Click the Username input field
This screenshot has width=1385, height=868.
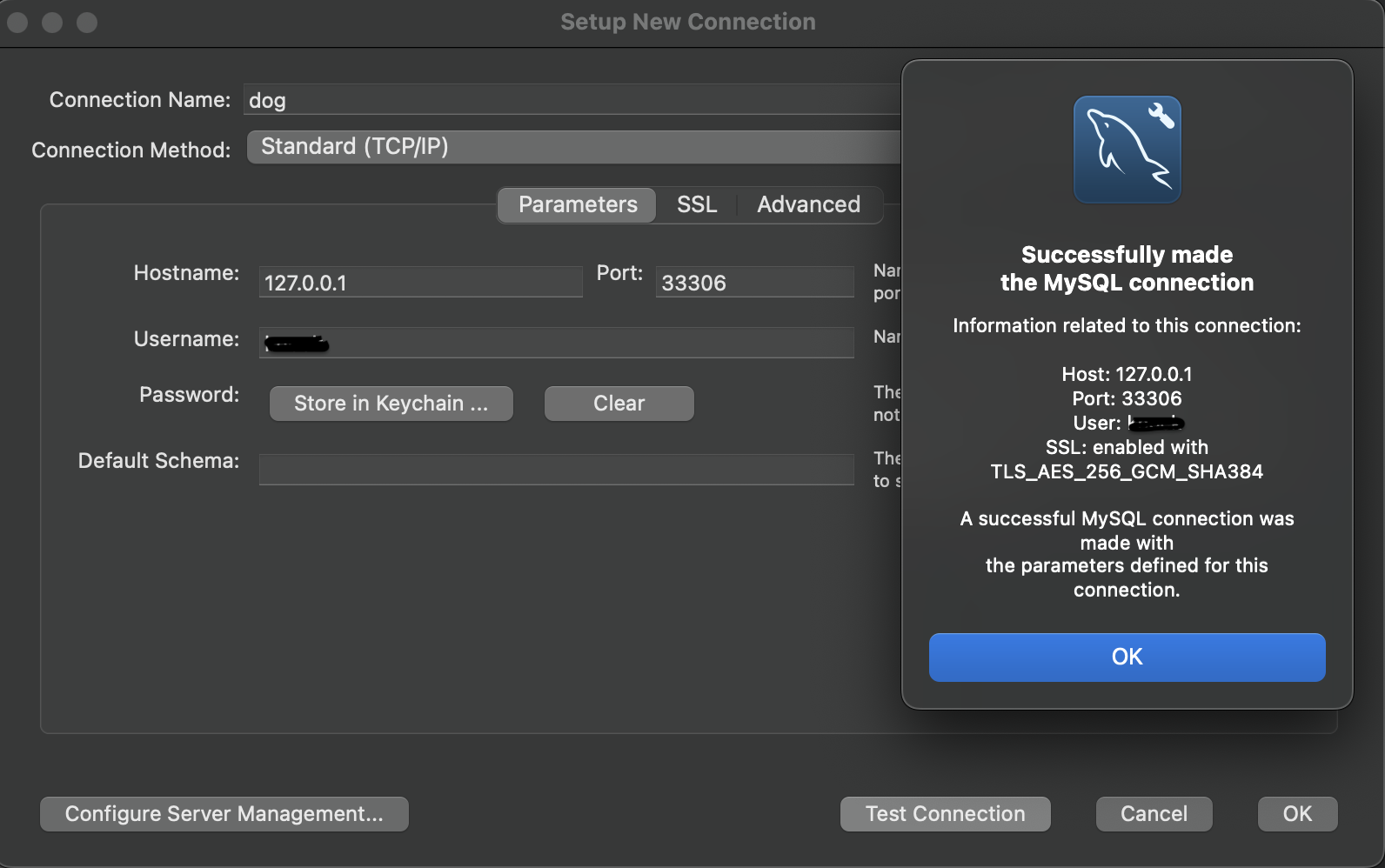point(556,343)
